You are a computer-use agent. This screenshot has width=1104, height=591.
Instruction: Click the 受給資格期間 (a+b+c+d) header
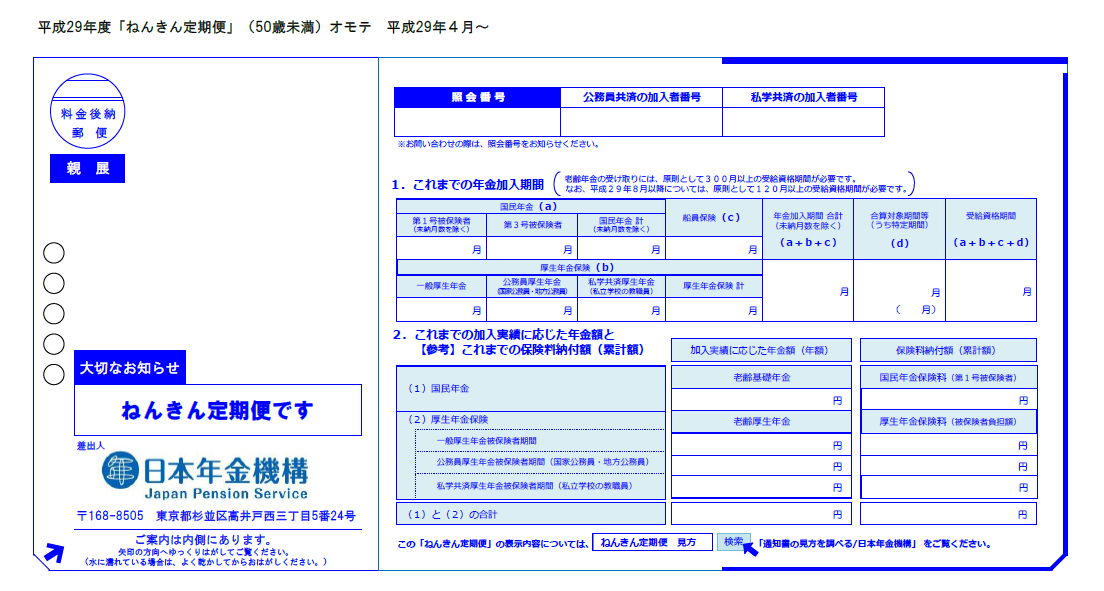pos(991,230)
